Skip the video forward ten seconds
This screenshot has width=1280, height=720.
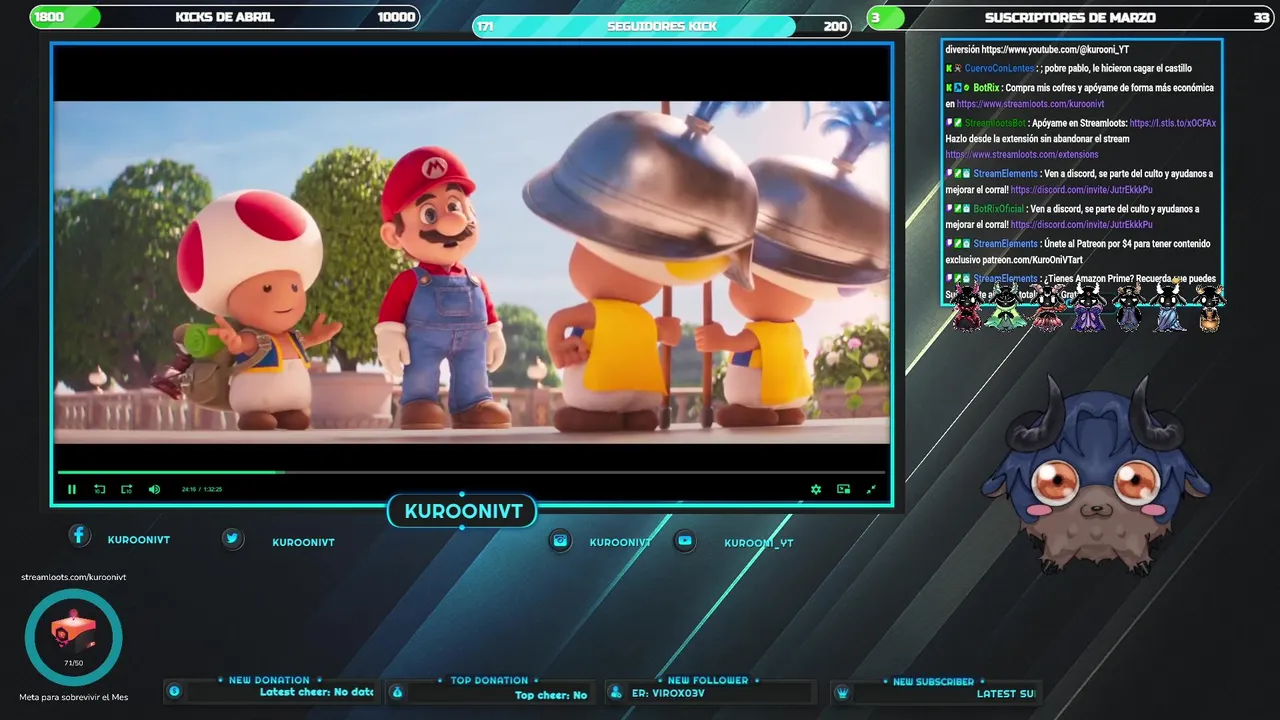point(127,489)
